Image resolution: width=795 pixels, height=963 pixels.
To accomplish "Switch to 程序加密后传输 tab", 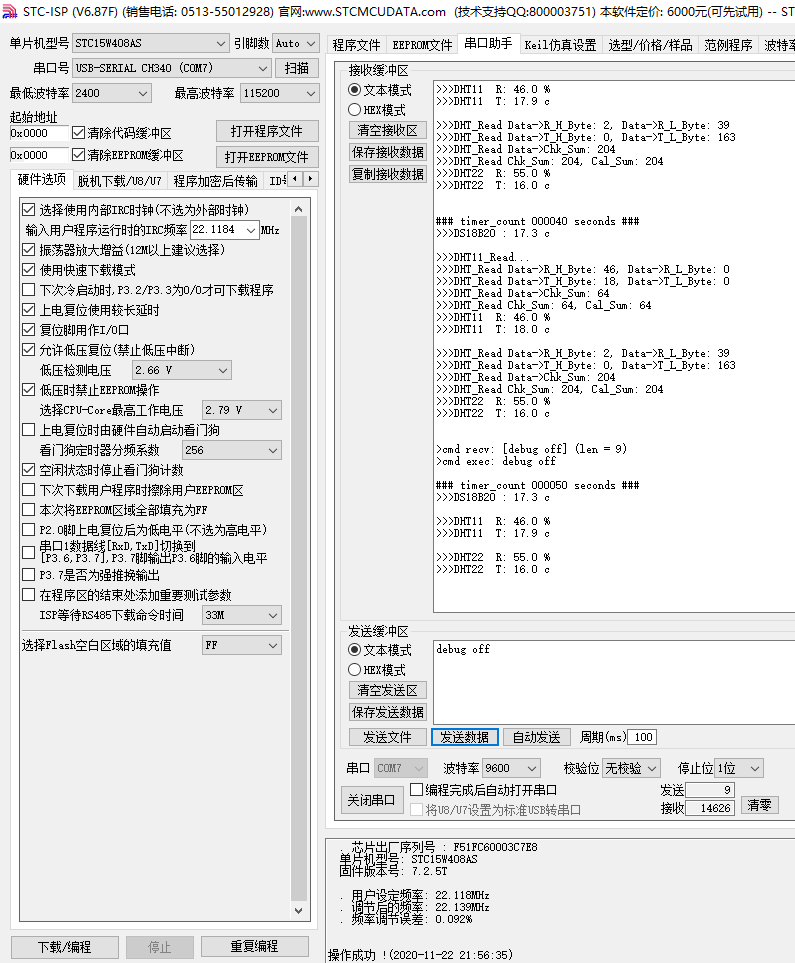I will pyautogui.click(x=216, y=181).
